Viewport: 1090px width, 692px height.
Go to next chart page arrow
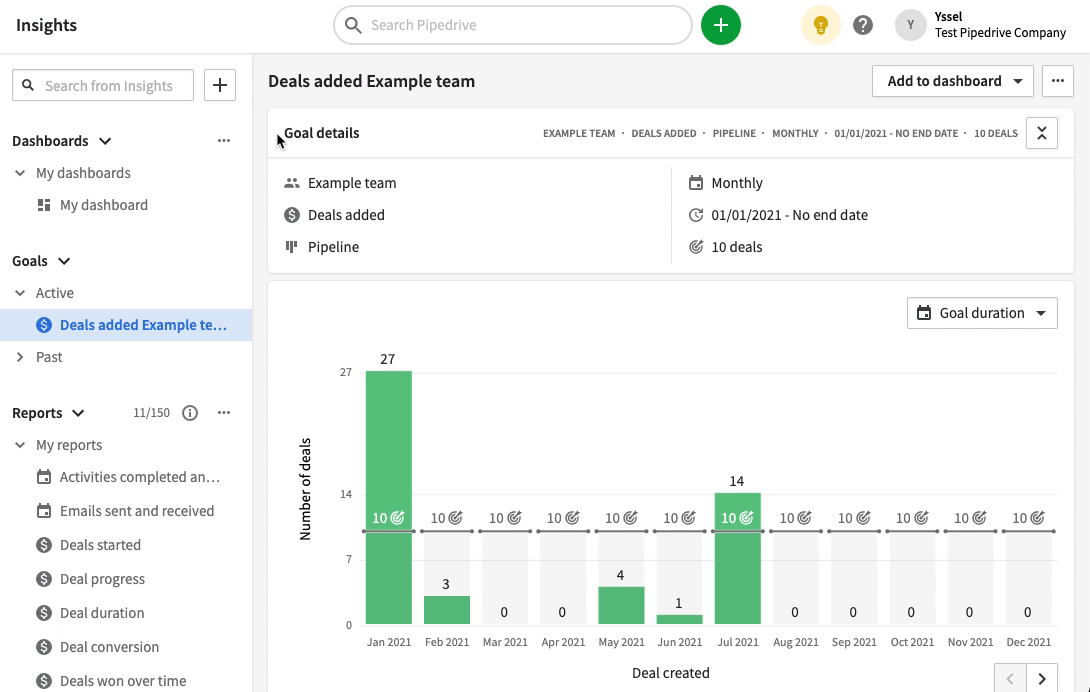click(1041, 679)
